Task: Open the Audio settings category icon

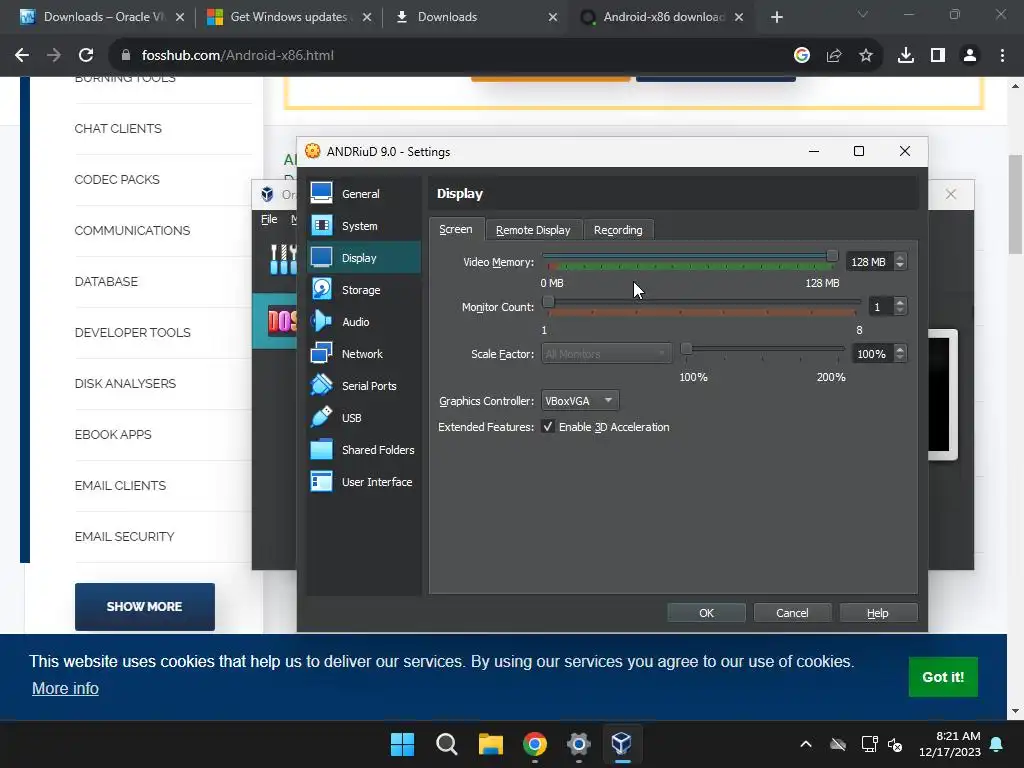Action: (321, 321)
